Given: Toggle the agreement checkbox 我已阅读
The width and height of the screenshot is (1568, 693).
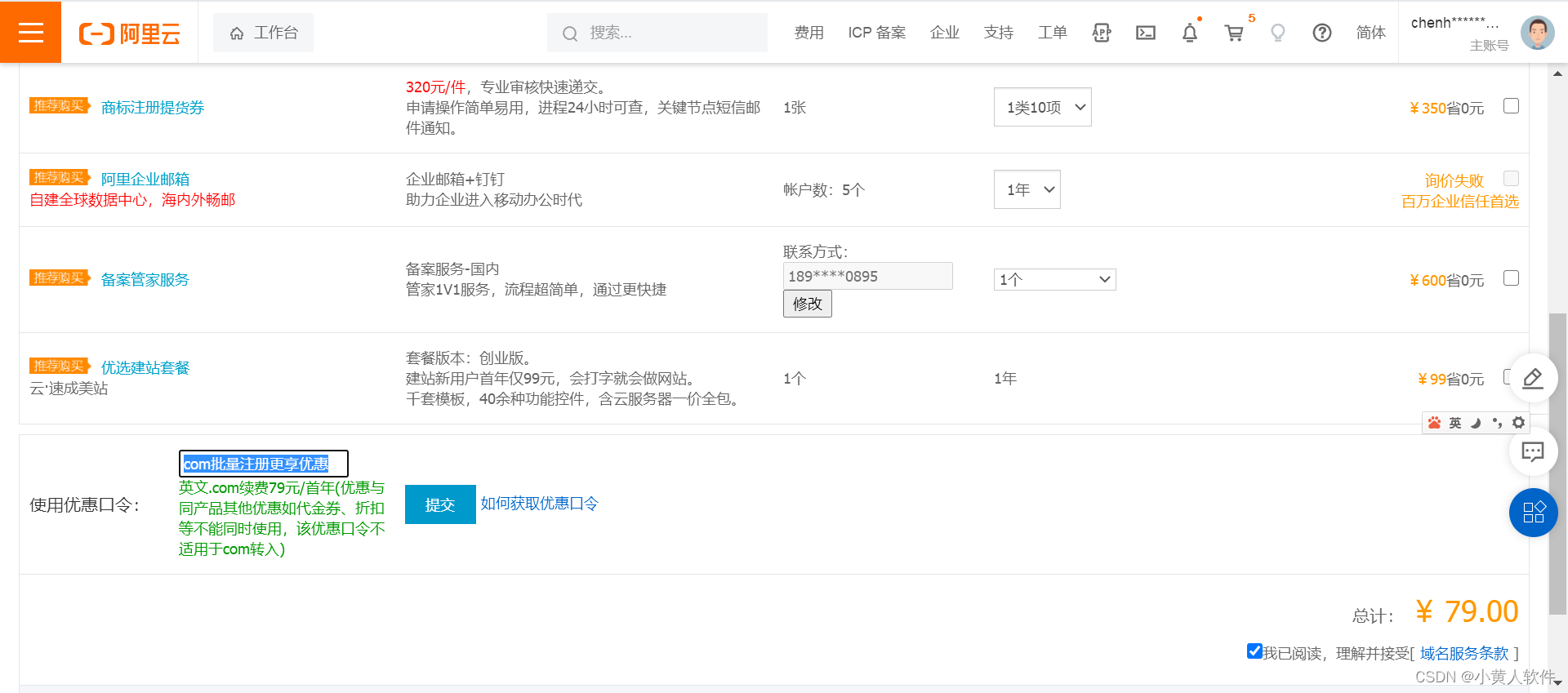Looking at the screenshot, I should [x=1254, y=651].
